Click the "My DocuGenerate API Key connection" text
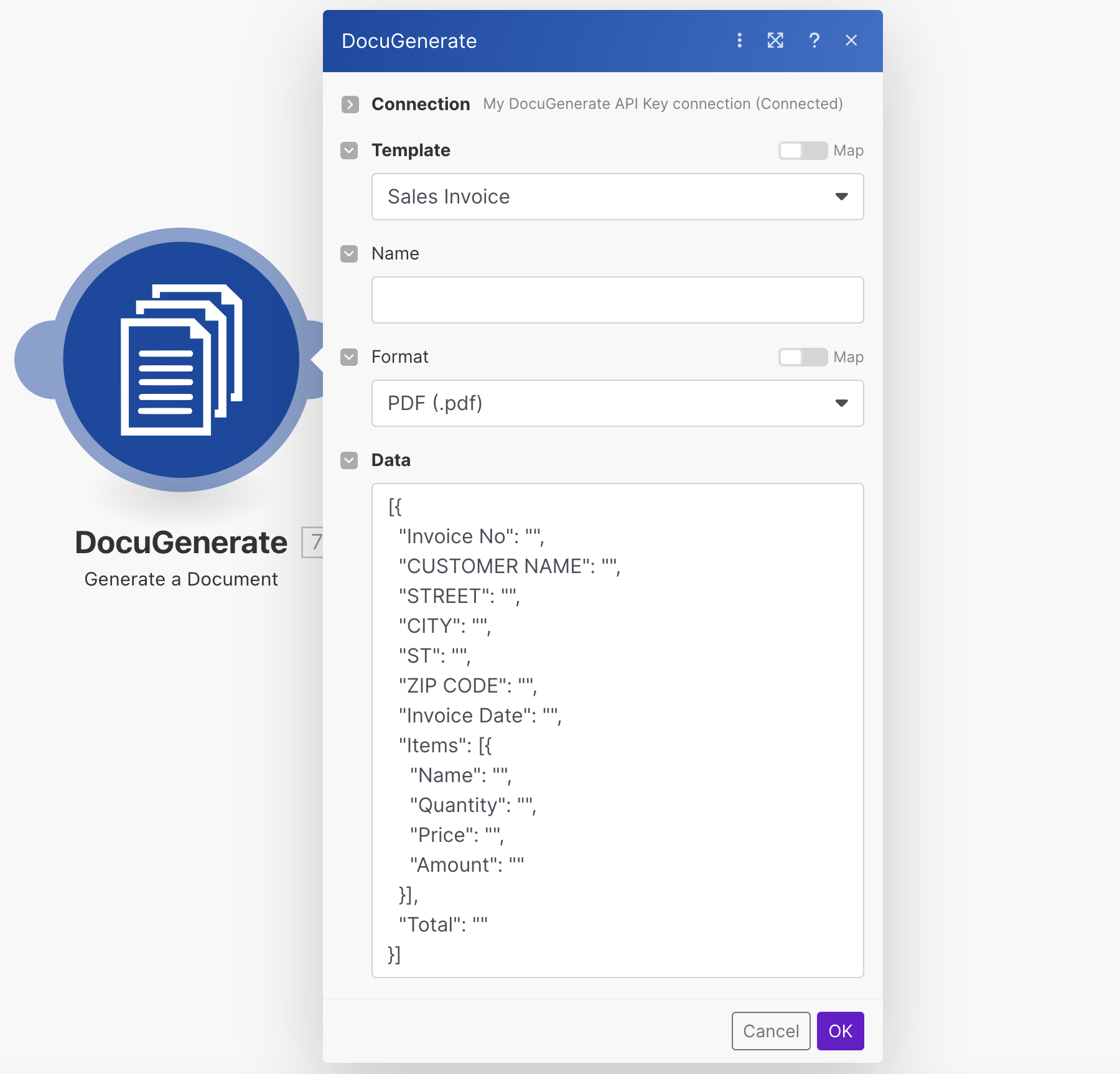 click(x=617, y=104)
